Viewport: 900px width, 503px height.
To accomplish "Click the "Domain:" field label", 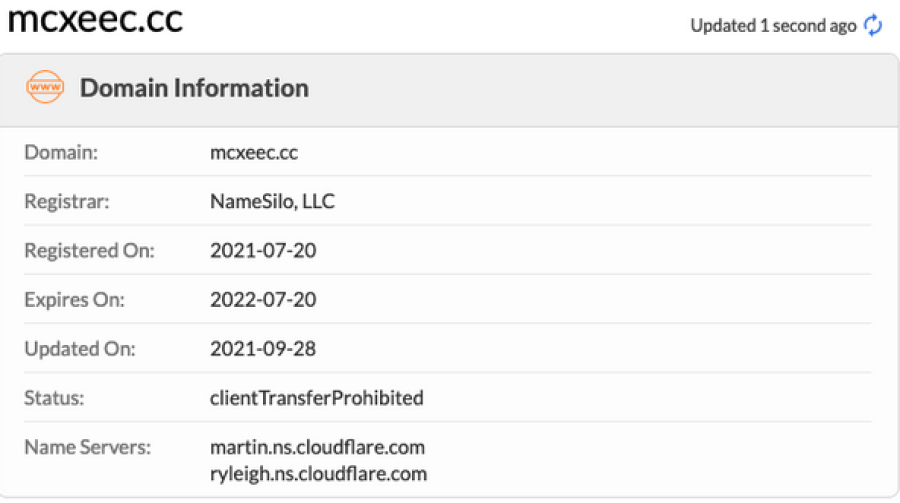I will click(x=61, y=152).
